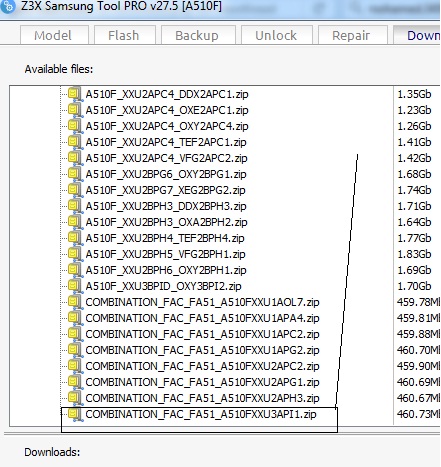Click the 1.42Gb size value
441x467 pixels.
pos(414,158)
